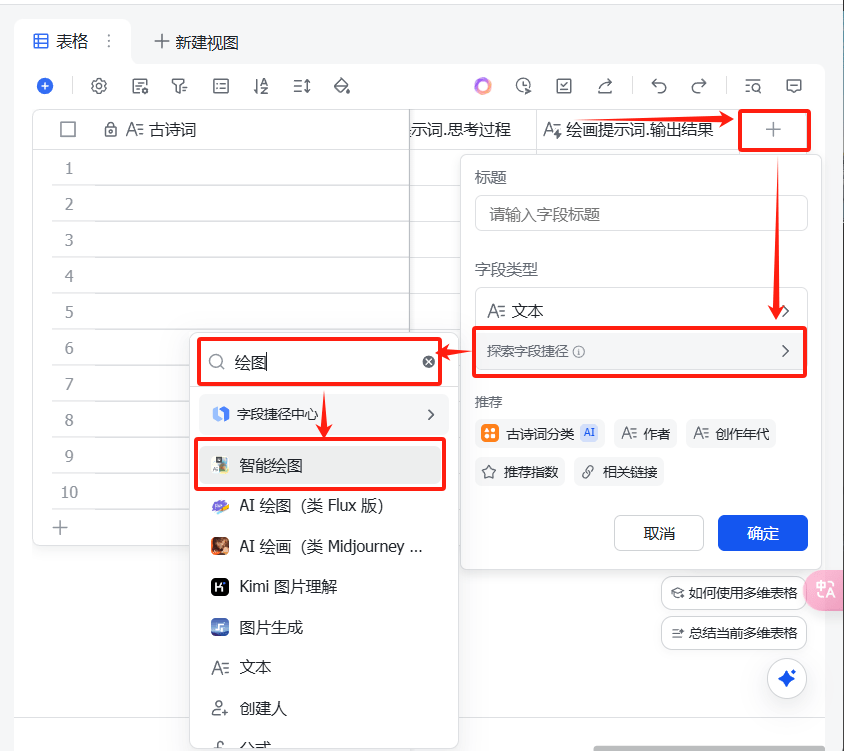
Task: Focus the search box containing 绘图
Action: tap(320, 362)
